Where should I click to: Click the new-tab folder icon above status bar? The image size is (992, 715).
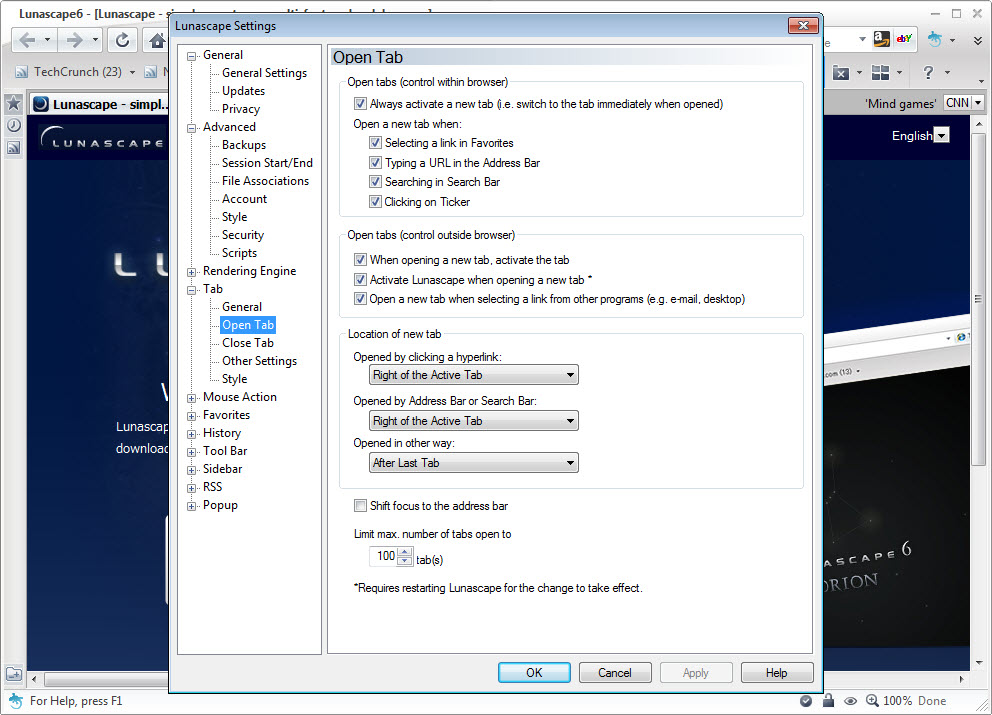click(x=13, y=674)
